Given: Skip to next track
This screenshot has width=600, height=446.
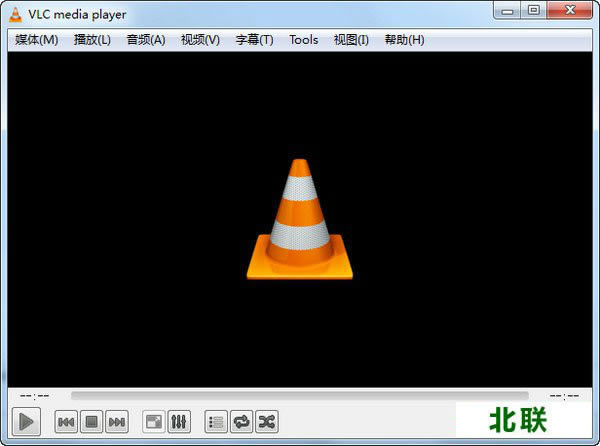Looking at the screenshot, I should (x=116, y=422).
